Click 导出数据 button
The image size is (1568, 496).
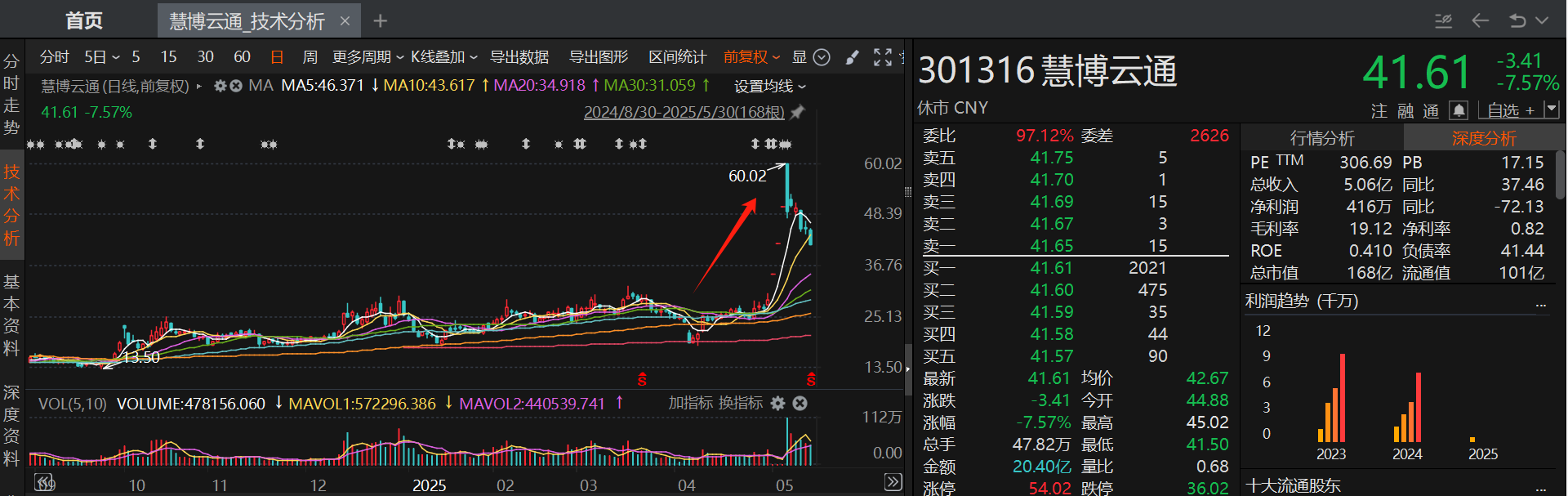(519, 57)
